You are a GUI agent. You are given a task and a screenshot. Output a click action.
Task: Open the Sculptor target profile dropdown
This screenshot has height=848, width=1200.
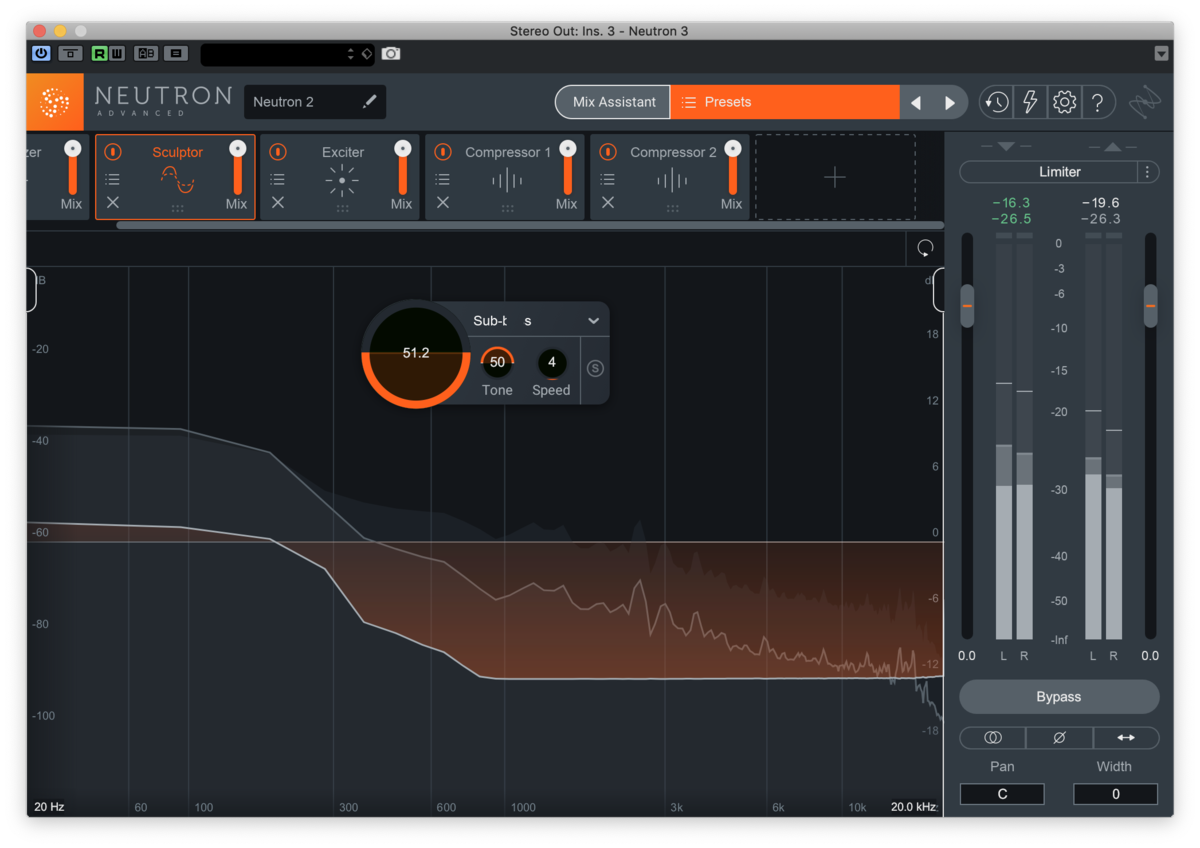pos(537,321)
